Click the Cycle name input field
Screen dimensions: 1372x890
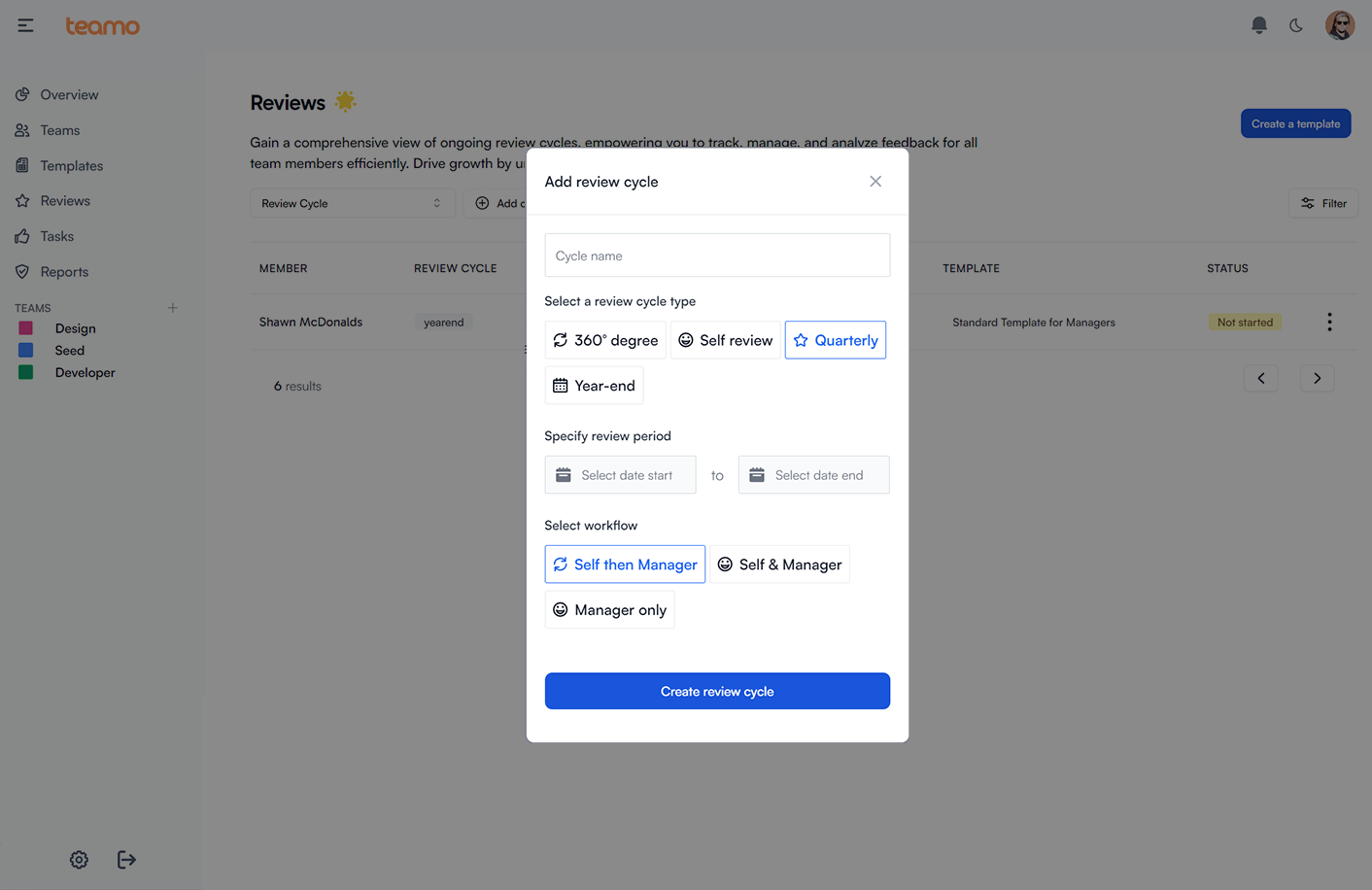pos(717,256)
